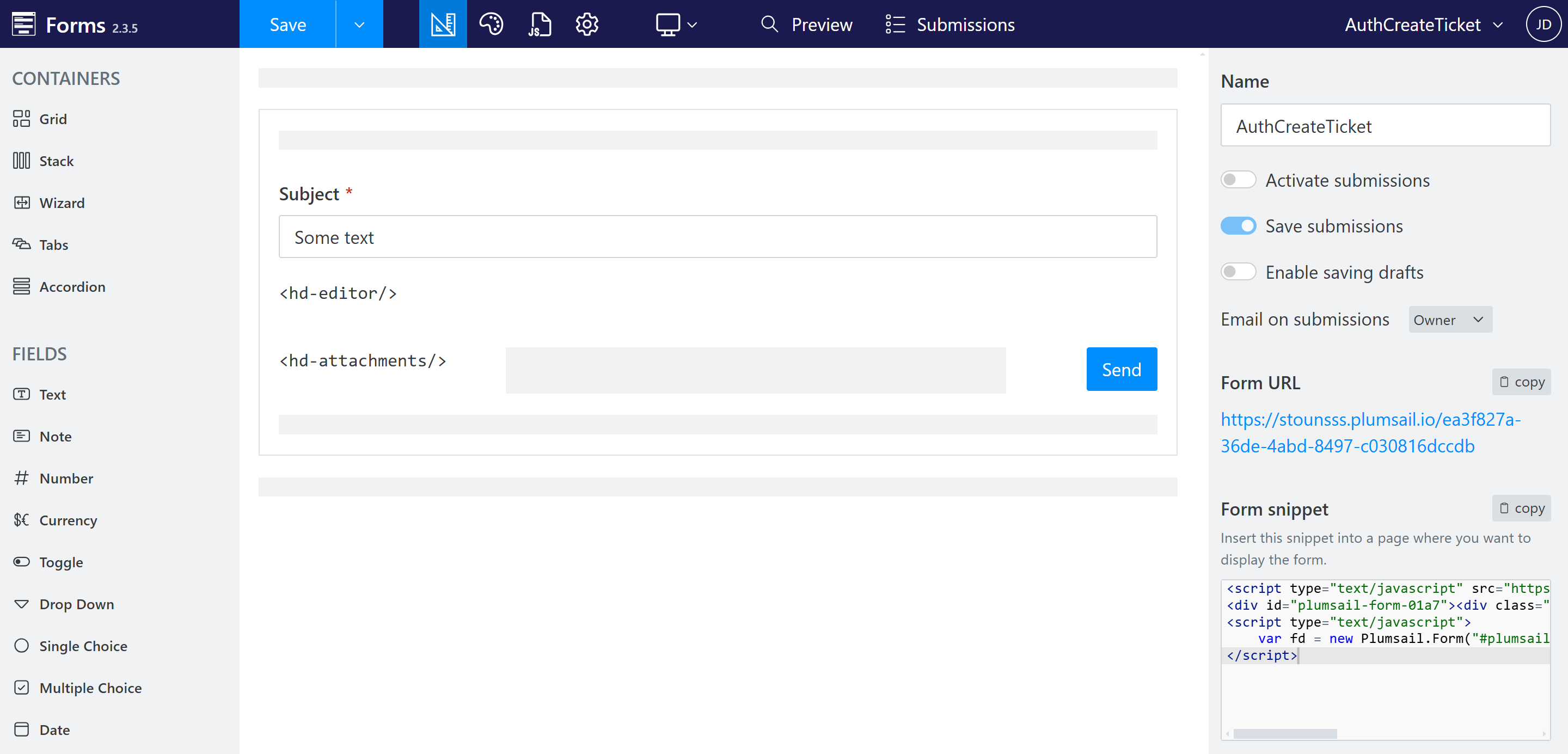
Task: Select the hd-attachments element
Action: click(363, 361)
